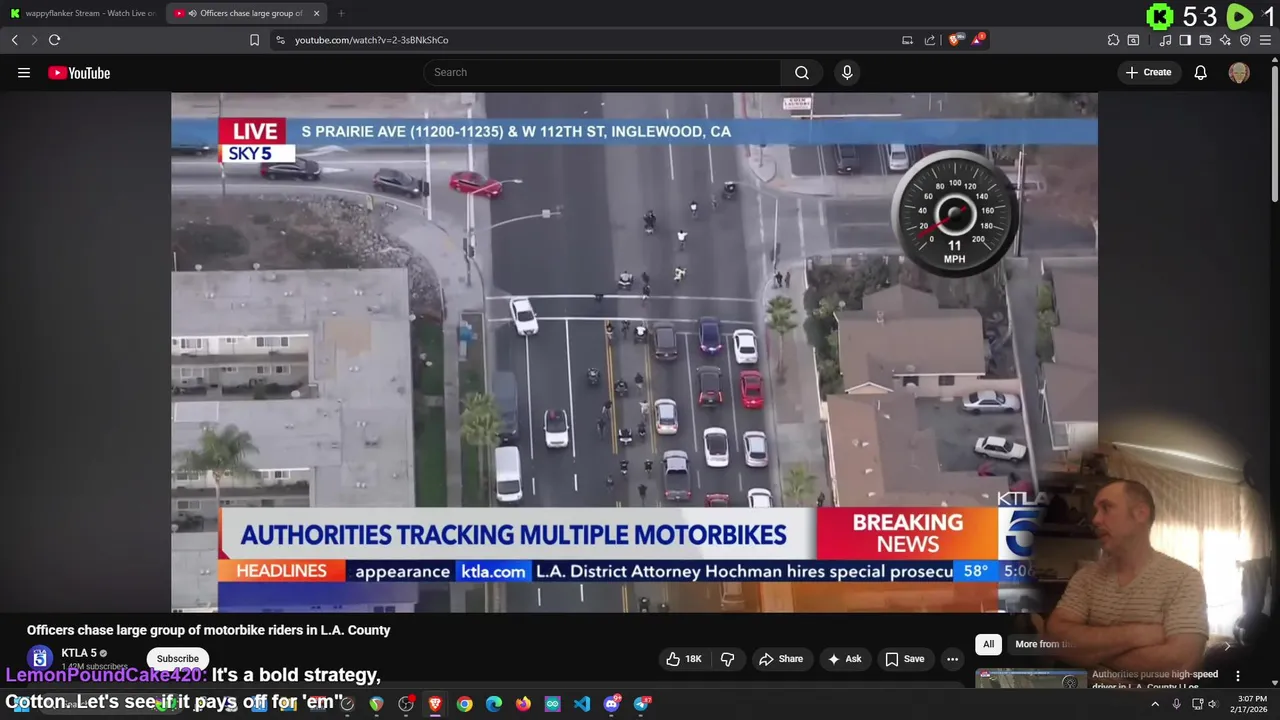View site information icon in address bar
Viewport: 1280px width, 720px height.
pos(280,40)
